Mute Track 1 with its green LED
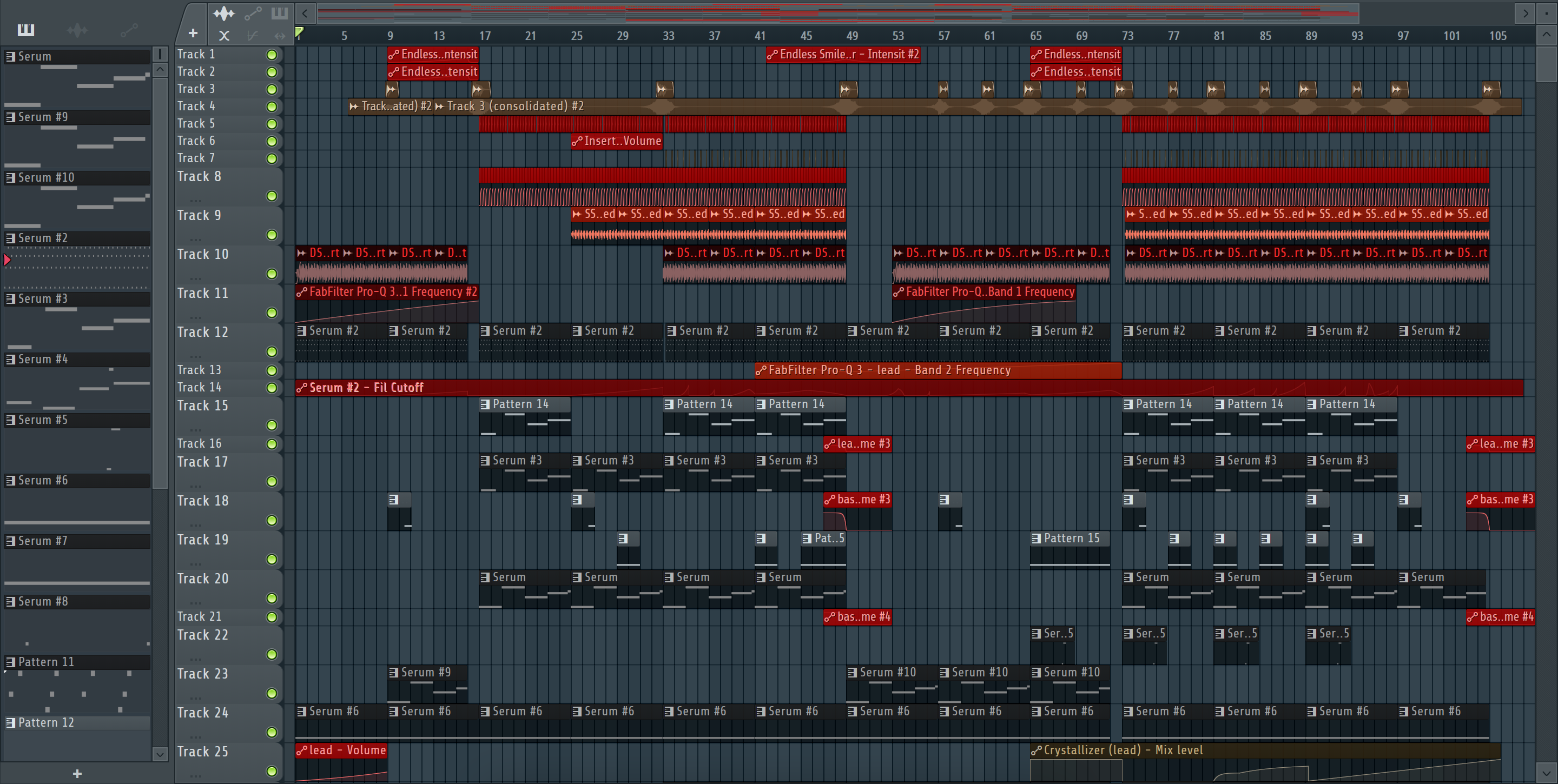This screenshot has height=784, width=1558. (x=272, y=55)
